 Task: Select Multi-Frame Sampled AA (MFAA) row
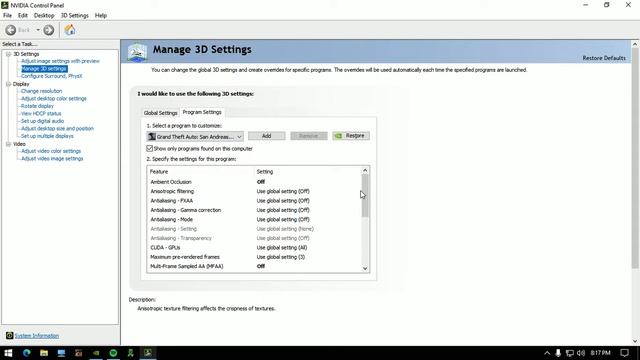[254, 267]
